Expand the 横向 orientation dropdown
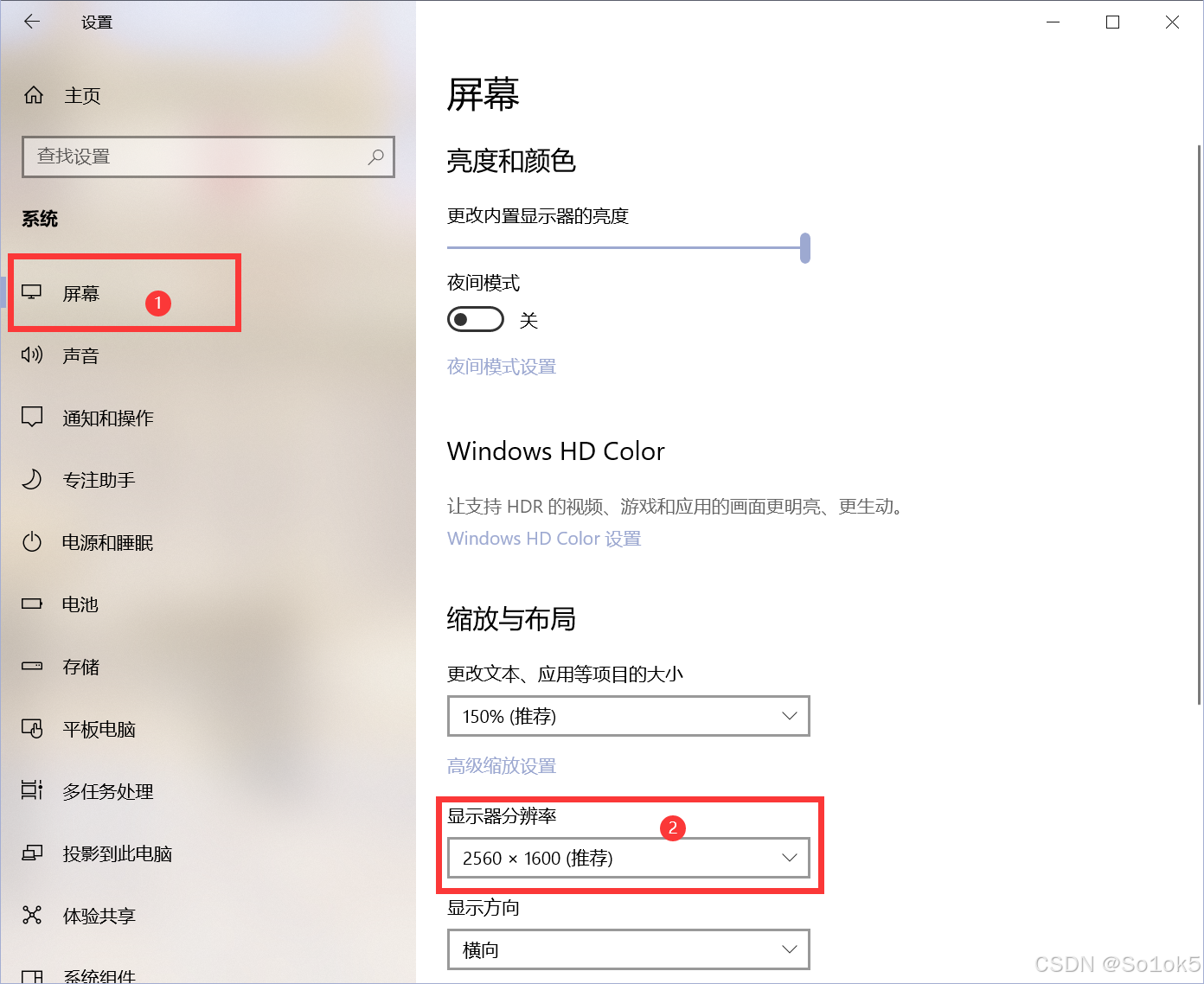 (629, 949)
